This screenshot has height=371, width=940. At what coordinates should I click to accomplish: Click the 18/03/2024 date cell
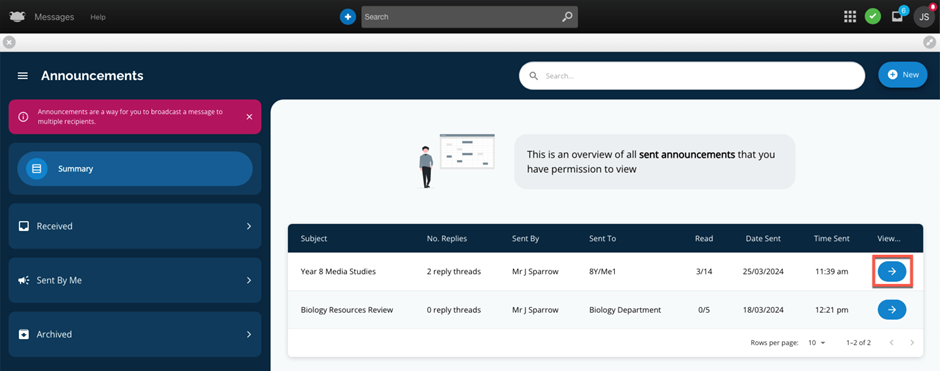point(764,310)
